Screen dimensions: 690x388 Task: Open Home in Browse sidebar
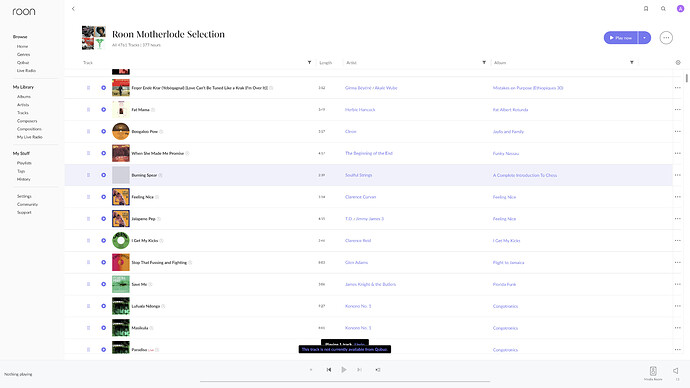pyautogui.click(x=22, y=46)
